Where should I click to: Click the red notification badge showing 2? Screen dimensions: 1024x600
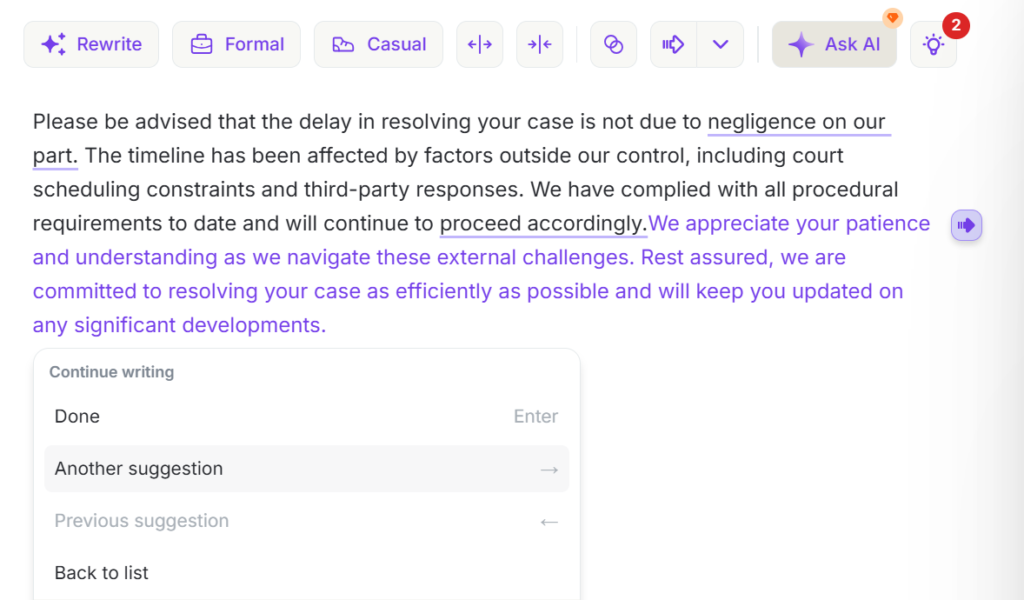click(956, 25)
